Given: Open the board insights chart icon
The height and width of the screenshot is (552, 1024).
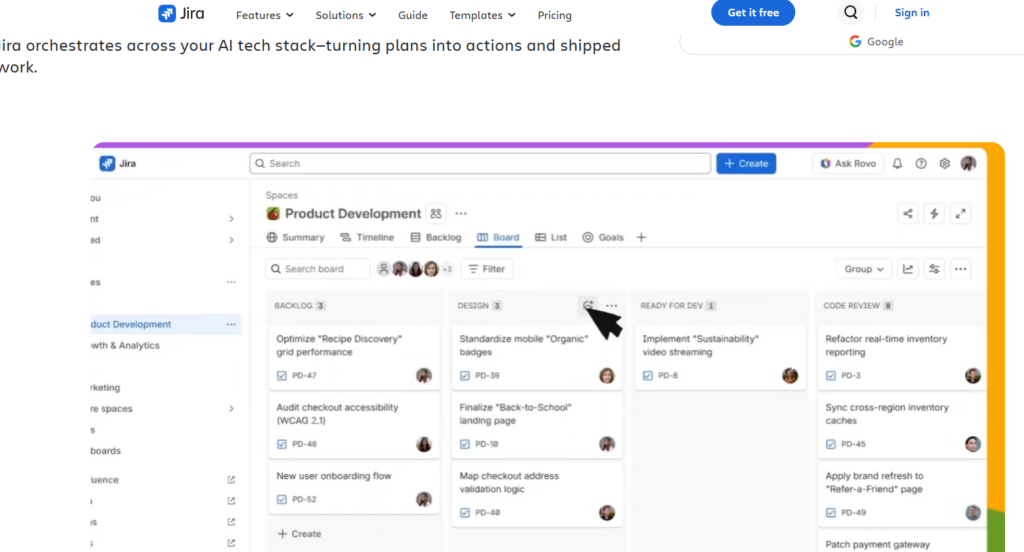Looking at the screenshot, I should 908,269.
